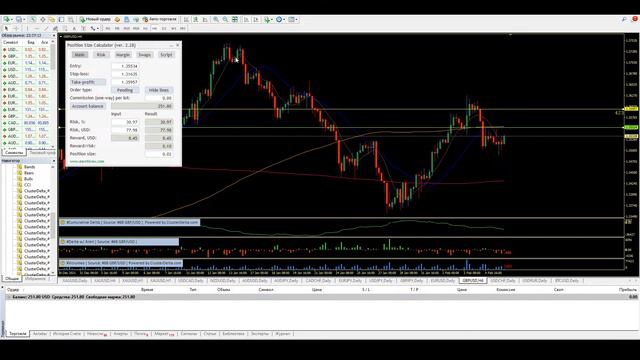Image resolution: width=640 pixels, height=360 pixels.
Task: Switch to bar chart icon
Action: 186,19
